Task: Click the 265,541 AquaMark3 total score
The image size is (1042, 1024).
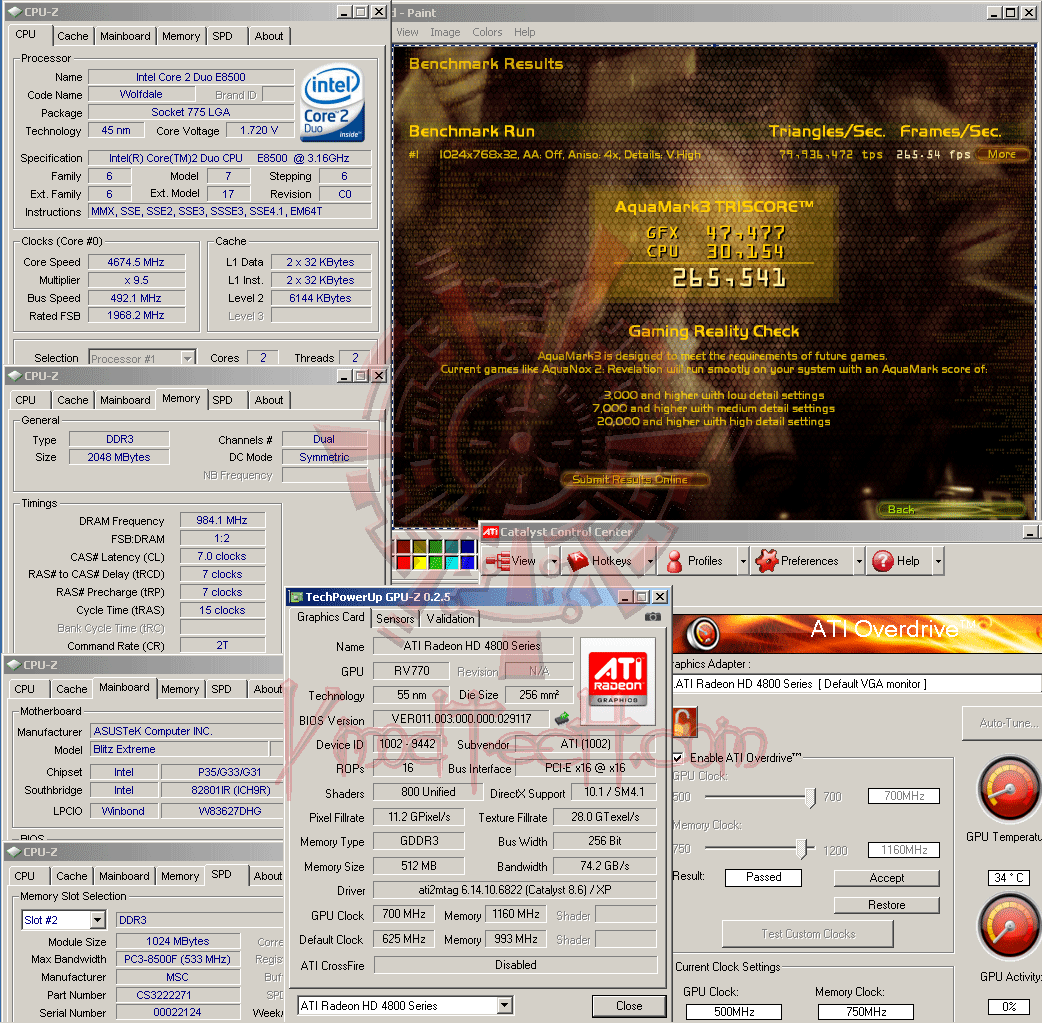Action: tap(728, 278)
